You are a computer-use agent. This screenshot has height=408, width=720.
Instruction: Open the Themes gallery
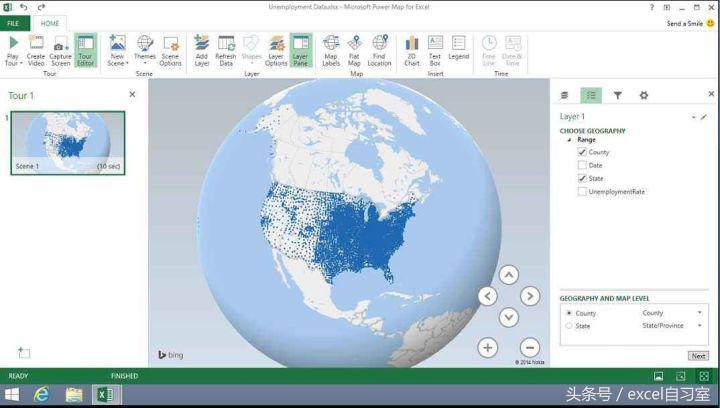[145, 50]
